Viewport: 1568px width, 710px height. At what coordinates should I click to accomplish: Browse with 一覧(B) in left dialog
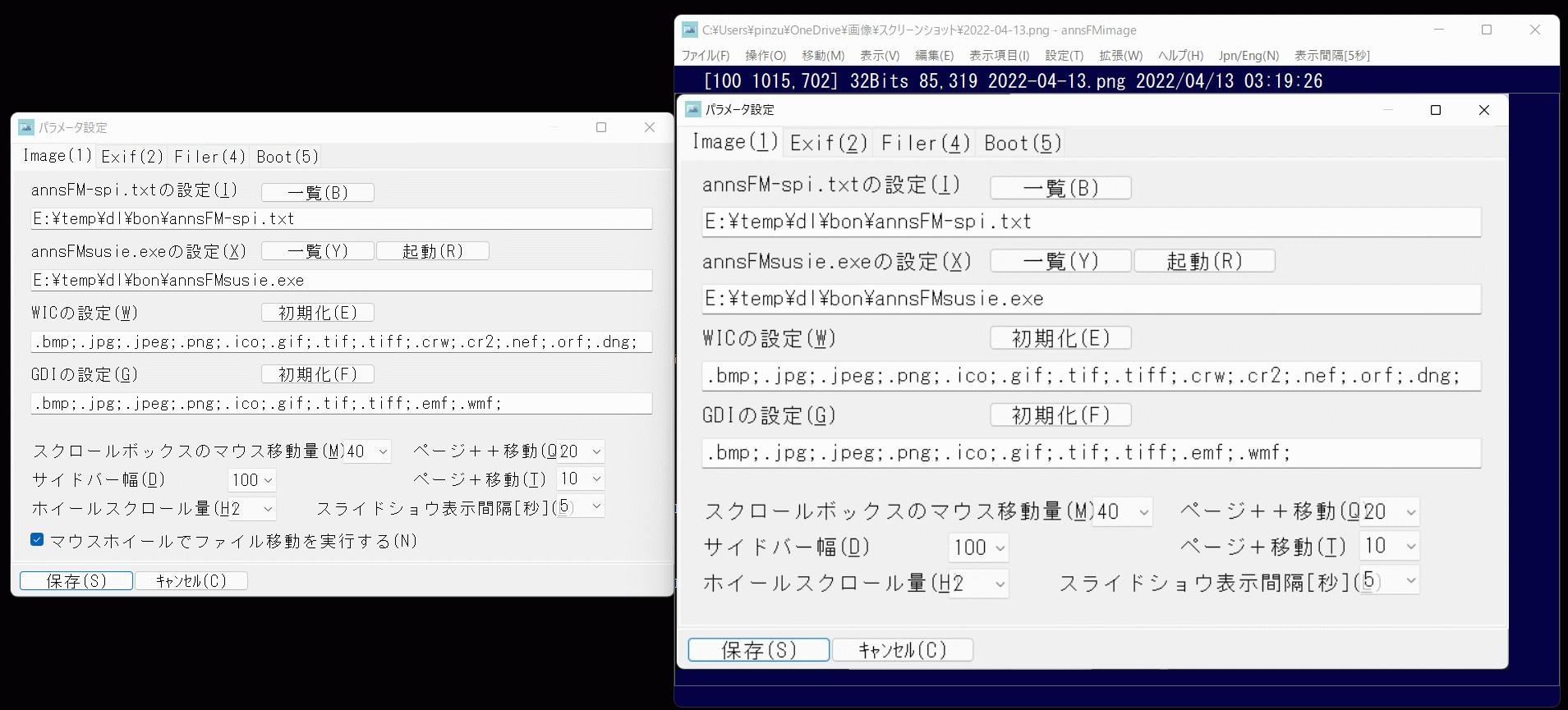tap(318, 193)
